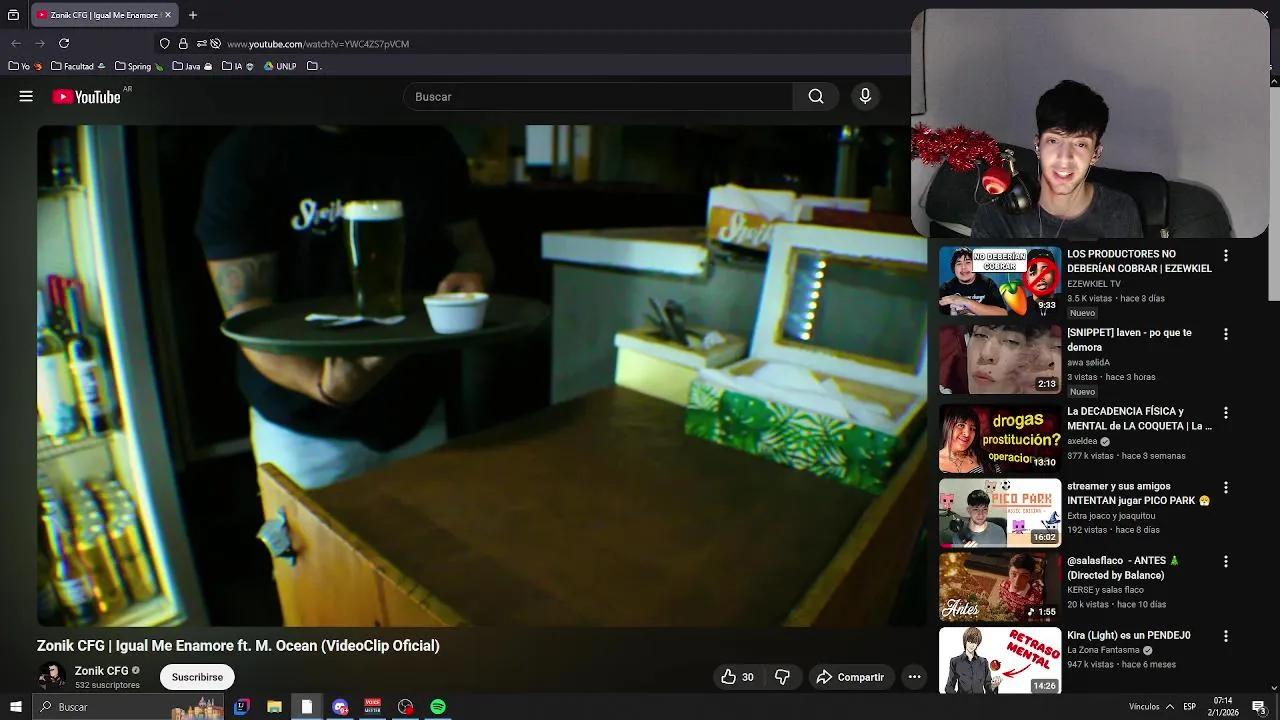The width and height of the screenshot is (1280, 720).
Task: Go back with browser back arrow
Action: (16, 43)
